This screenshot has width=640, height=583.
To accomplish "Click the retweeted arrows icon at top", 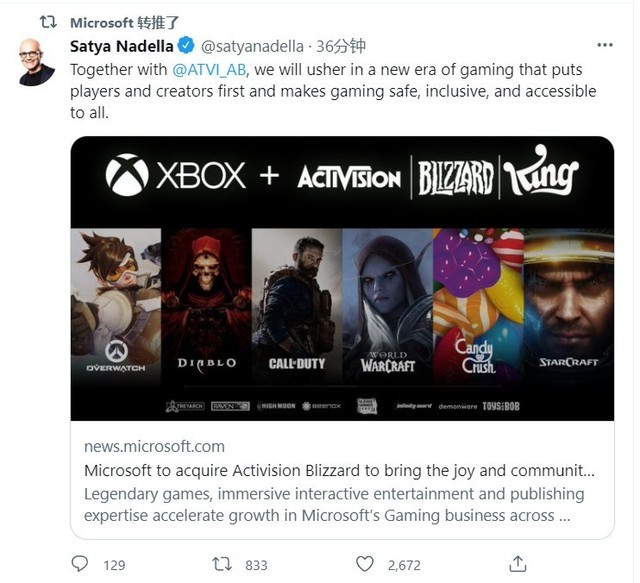I will 50,21.
